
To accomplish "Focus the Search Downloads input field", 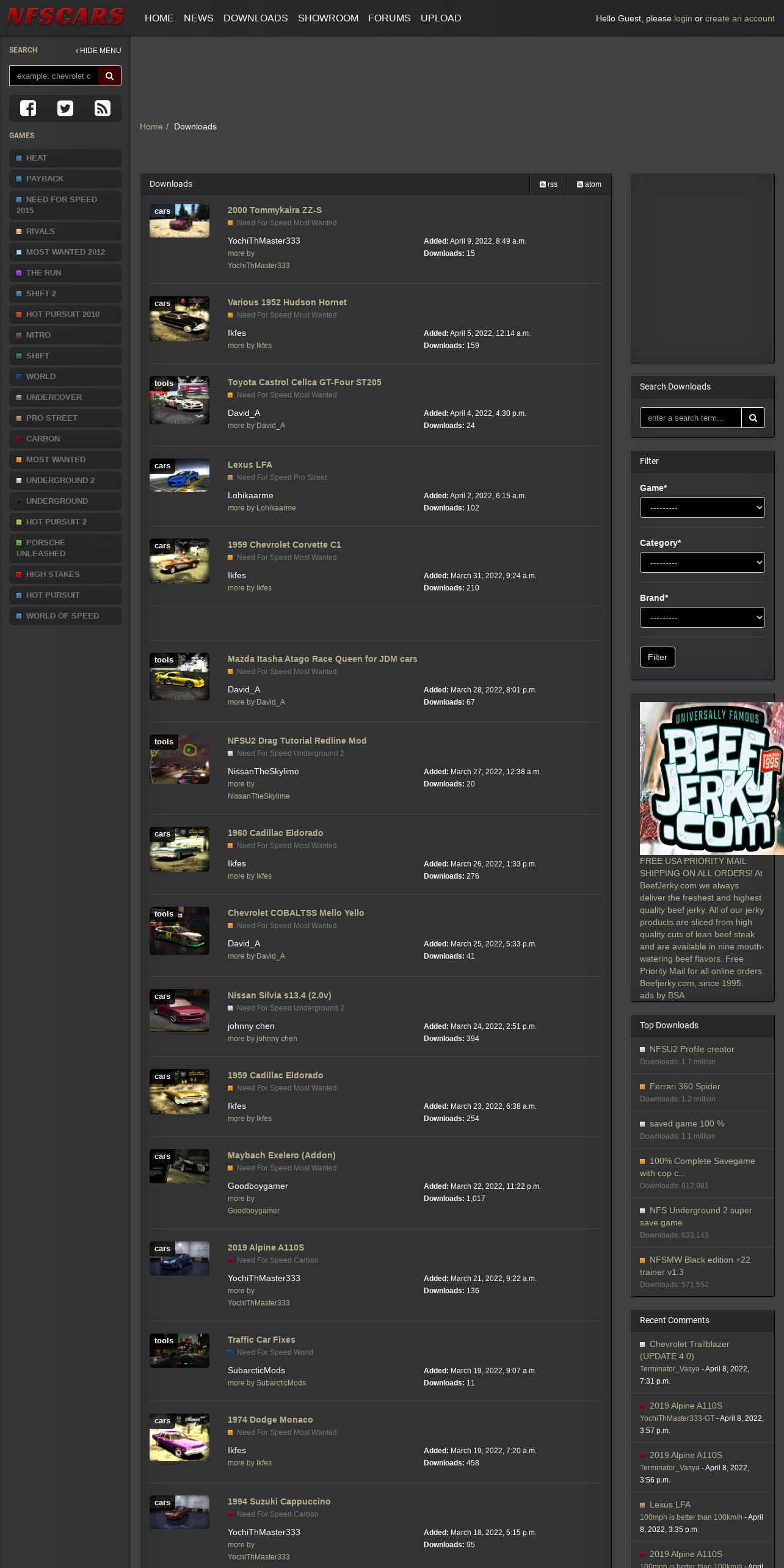I will [x=691, y=418].
